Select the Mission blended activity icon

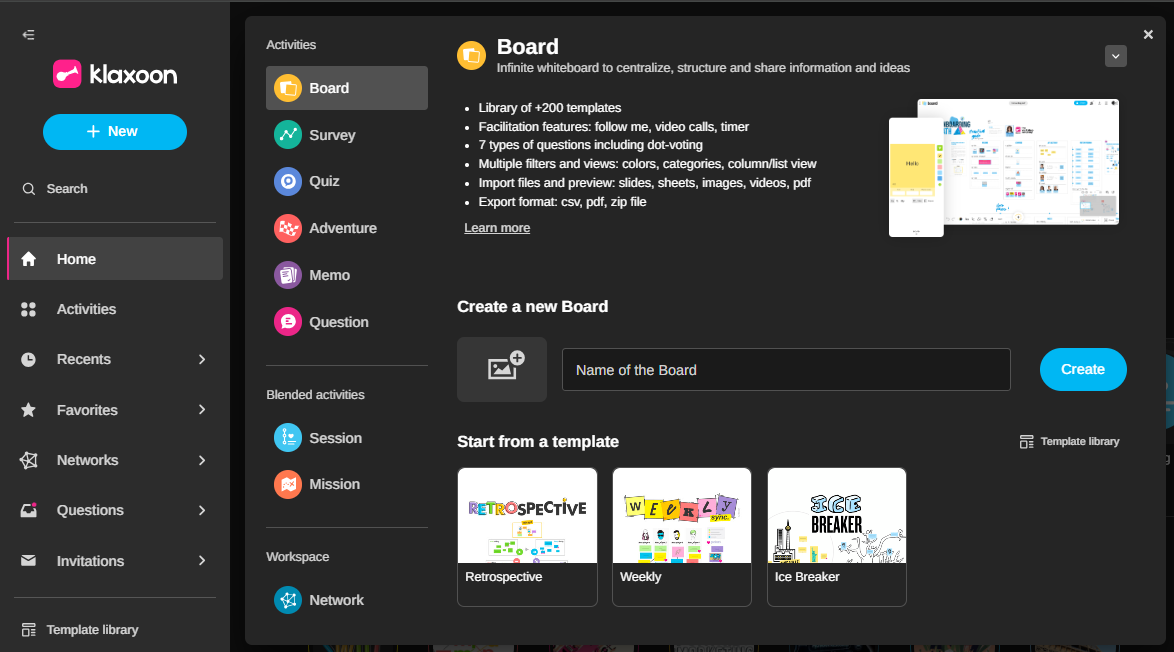coord(288,484)
